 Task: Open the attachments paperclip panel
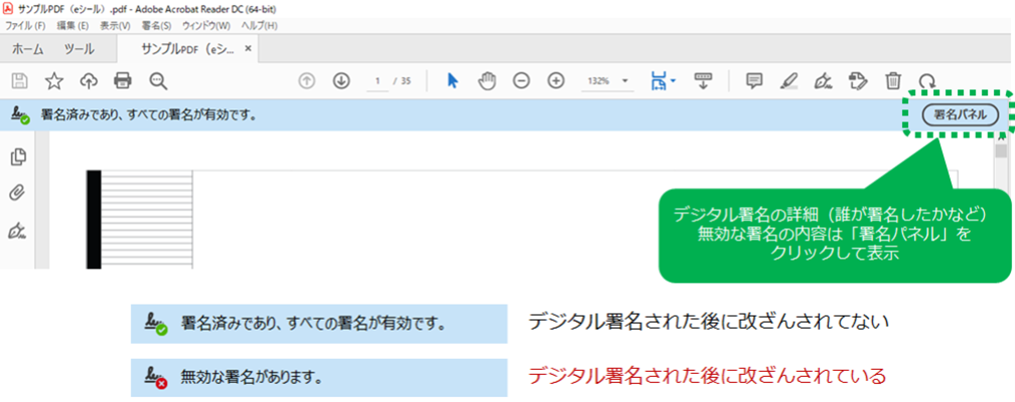(17, 193)
